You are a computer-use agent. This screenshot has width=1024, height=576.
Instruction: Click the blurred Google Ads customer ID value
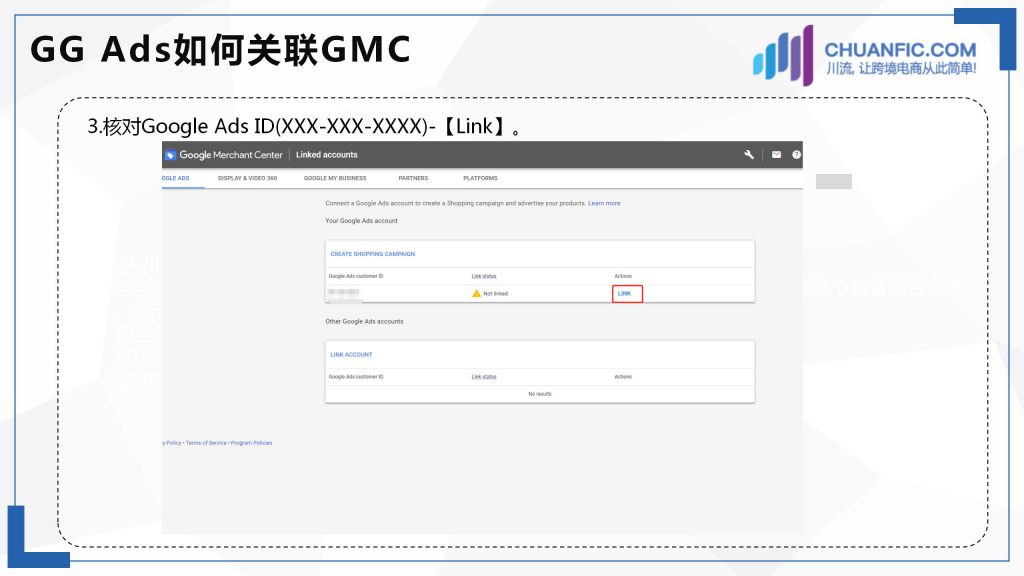point(344,293)
